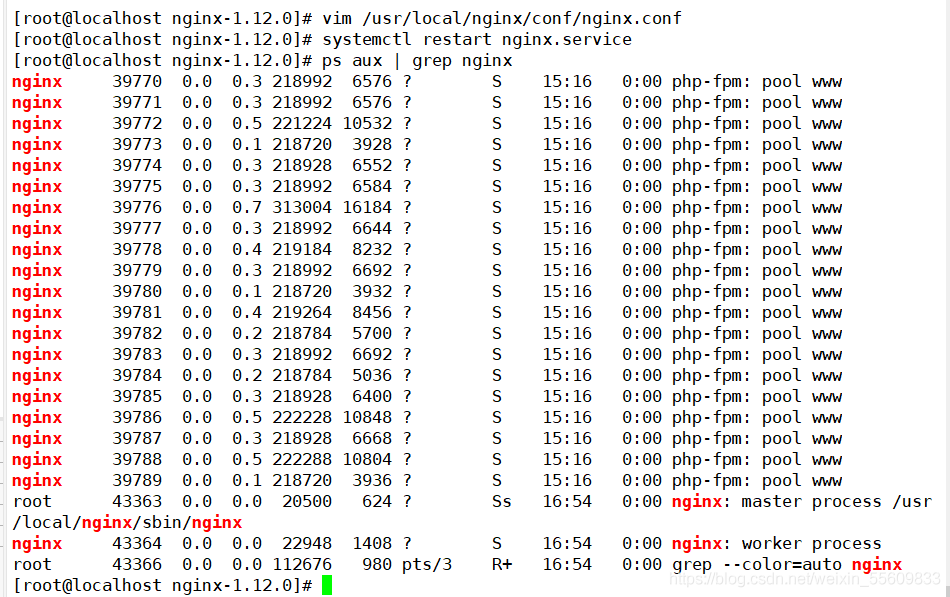Click the VSZ value 222288
The width and height of the screenshot is (950, 597).
click(302, 460)
